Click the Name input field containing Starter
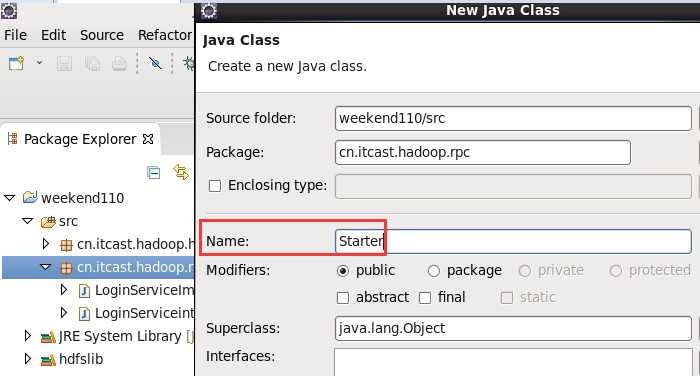Screen dimensions: 700x376 (x=513, y=241)
